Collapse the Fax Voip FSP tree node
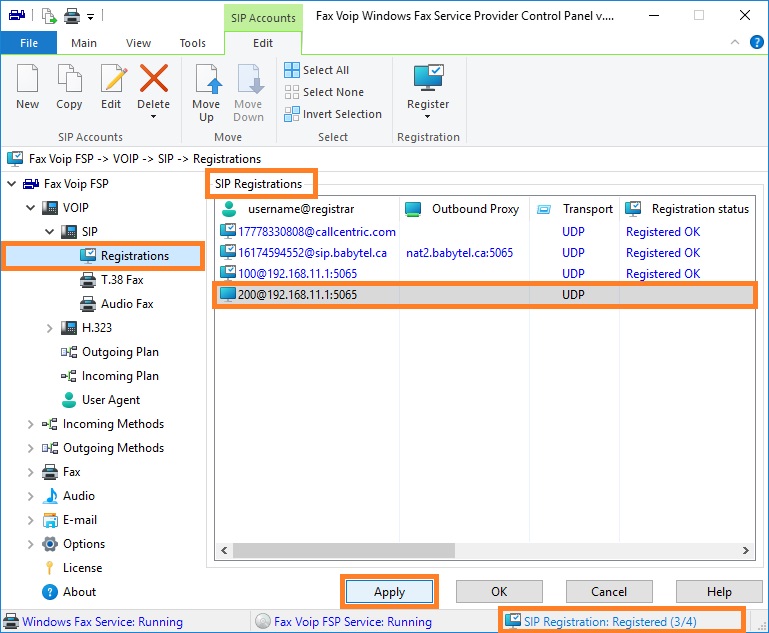The width and height of the screenshot is (769, 633). (x=12, y=184)
